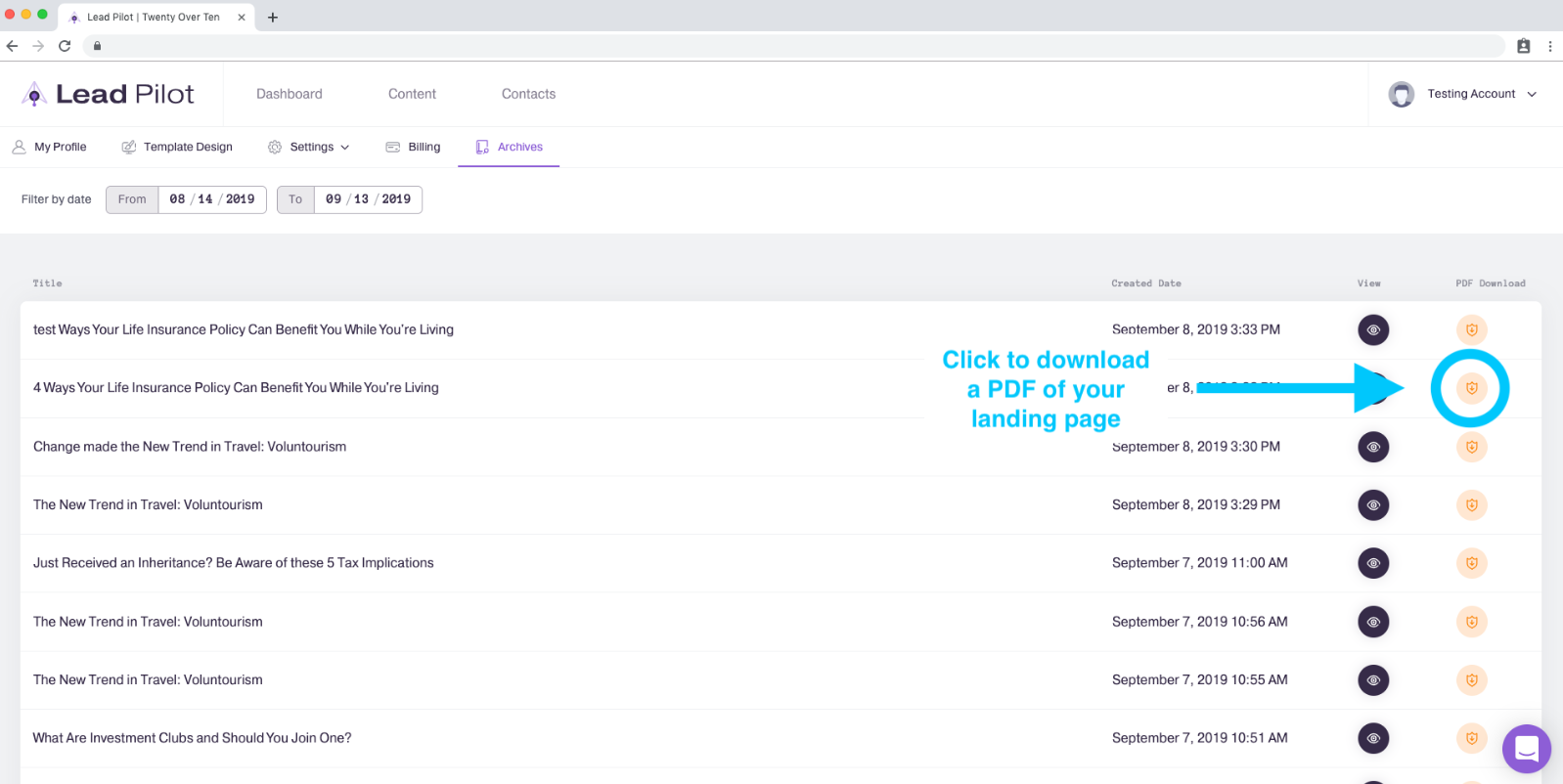Open the Settings dropdown menu
This screenshot has height=784, width=1563.
click(309, 147)
